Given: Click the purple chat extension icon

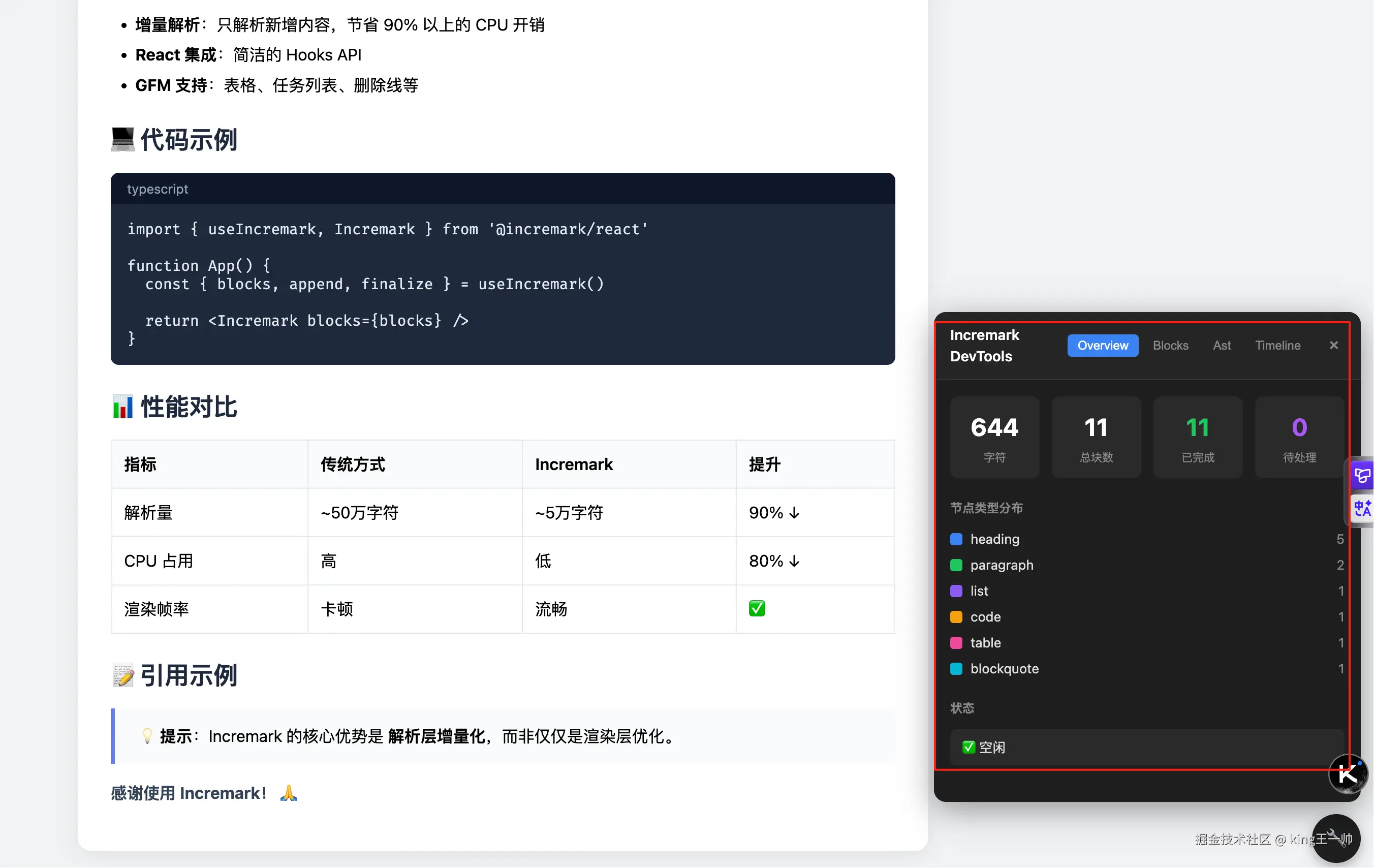Looking at the screenshot, I should pyautogui.click(x=1363, y=475).
